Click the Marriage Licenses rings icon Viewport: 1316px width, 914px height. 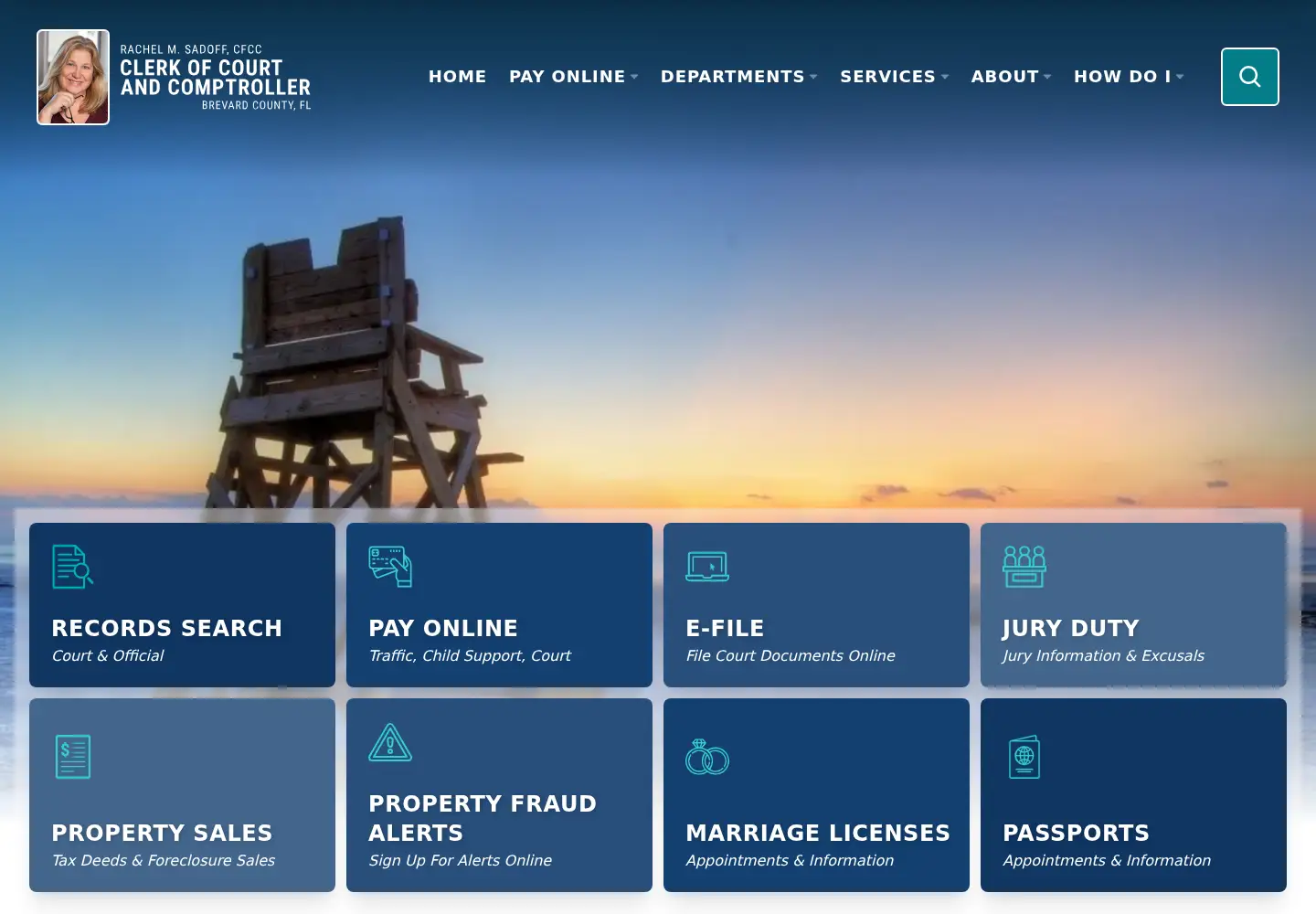pyautogui.click(x=707, y=757)
